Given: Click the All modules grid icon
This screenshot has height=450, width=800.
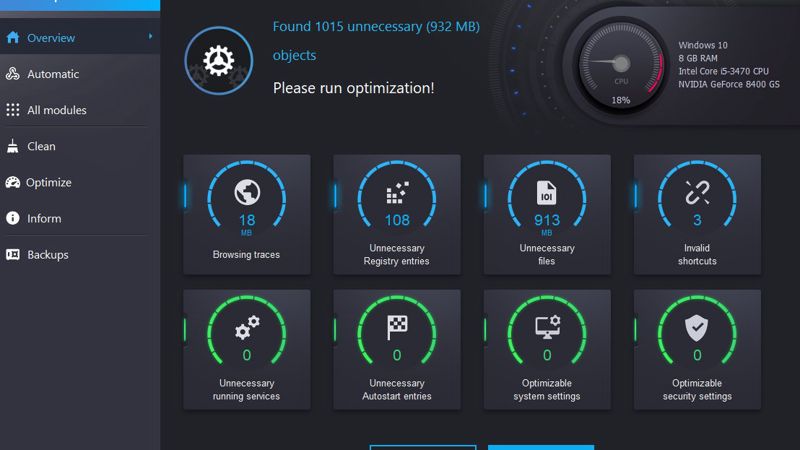Looking at the screenshot, I should (x=13, y=110).
